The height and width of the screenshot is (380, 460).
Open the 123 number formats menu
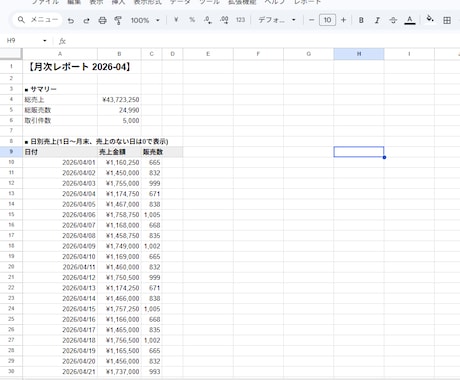point(240,20)
